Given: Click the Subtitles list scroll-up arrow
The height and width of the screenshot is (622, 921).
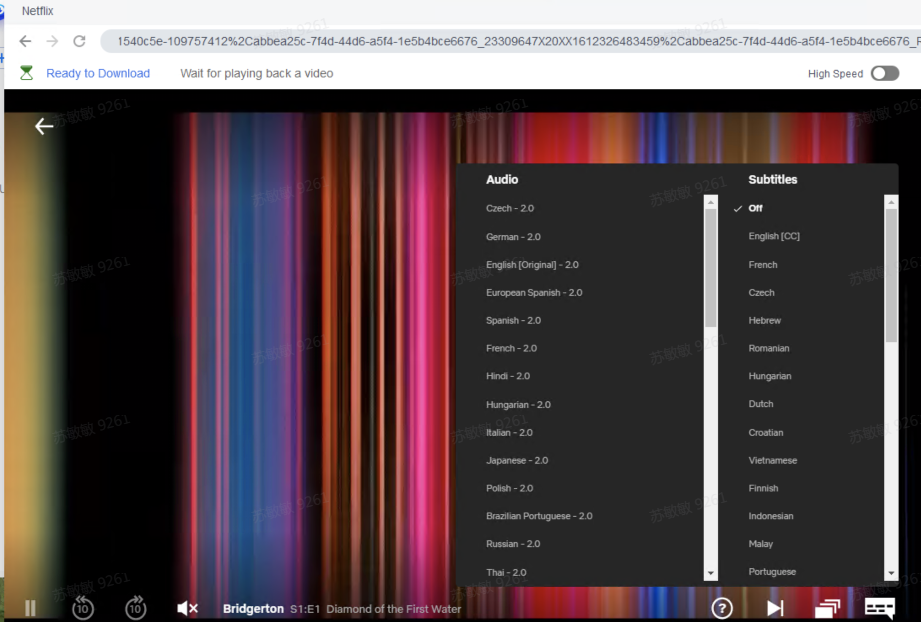Looking at the screenshot, I should [891, 202].
